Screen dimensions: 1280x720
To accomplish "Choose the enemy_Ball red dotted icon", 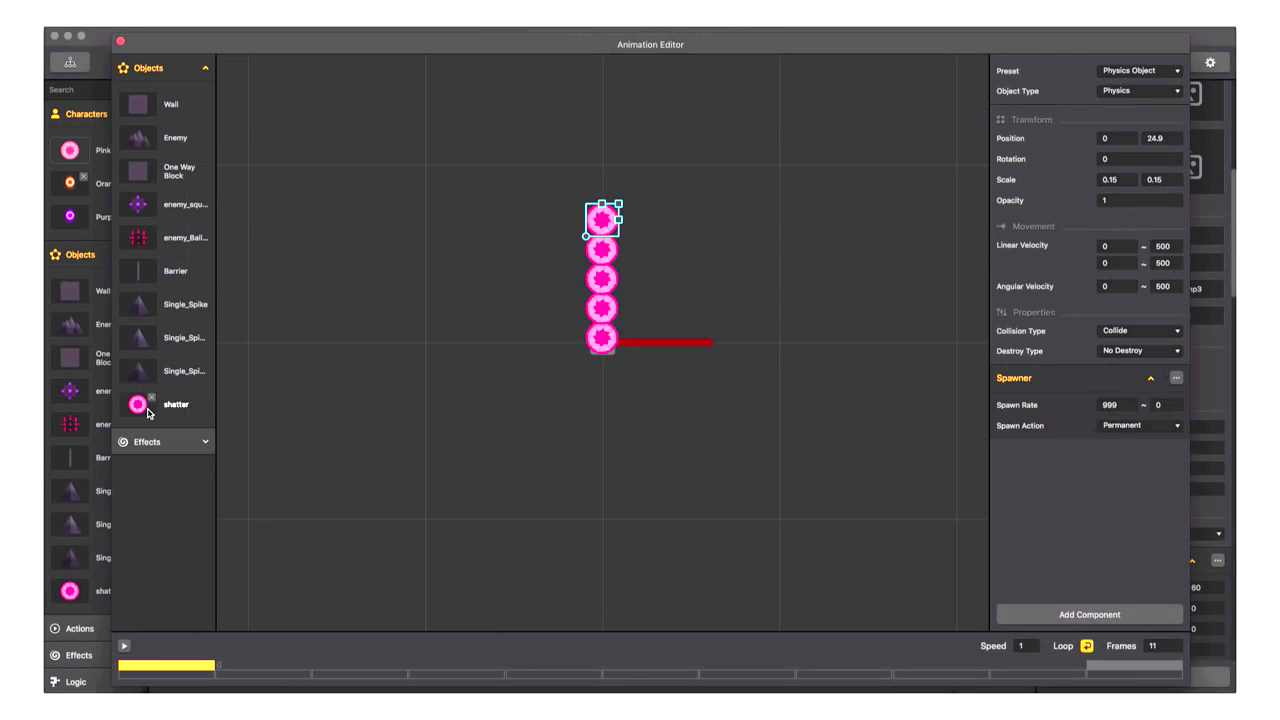I will [138, 238].
